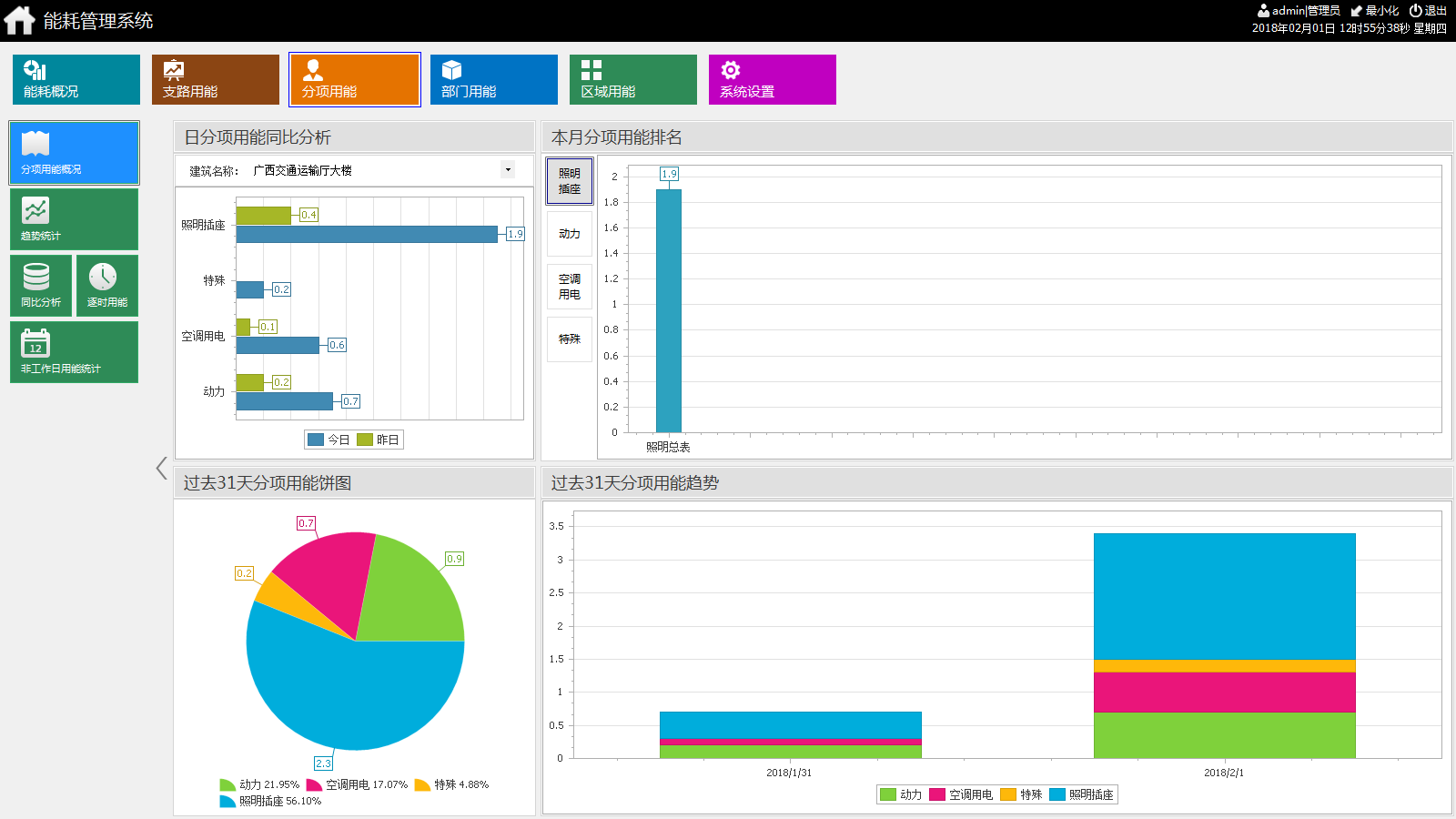Click the home icon beside 能耗管理系统
Viewport: 1456px width, 819px height.
click(19, 20)
